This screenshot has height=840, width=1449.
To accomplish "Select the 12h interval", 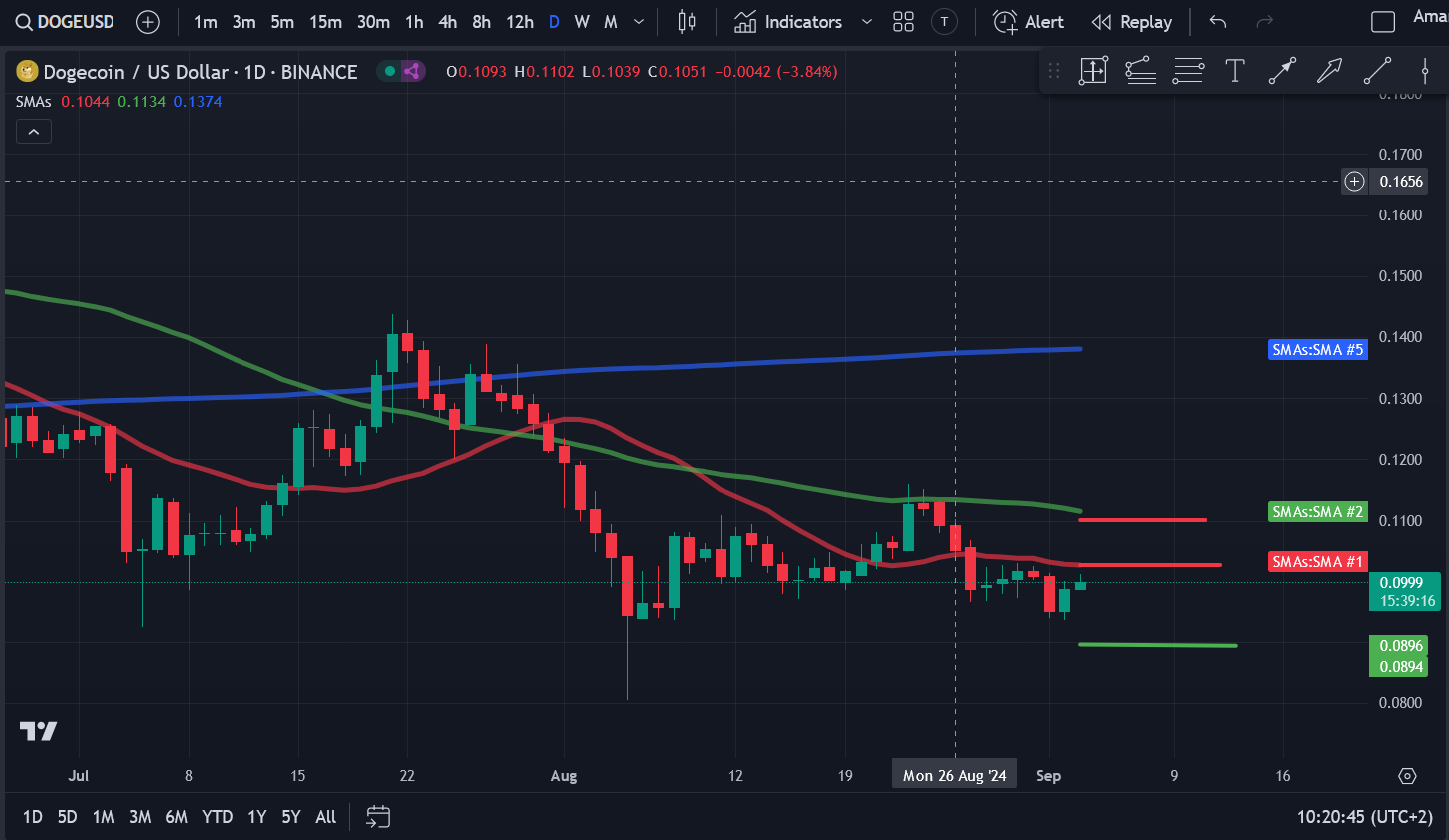I will 520,22.
